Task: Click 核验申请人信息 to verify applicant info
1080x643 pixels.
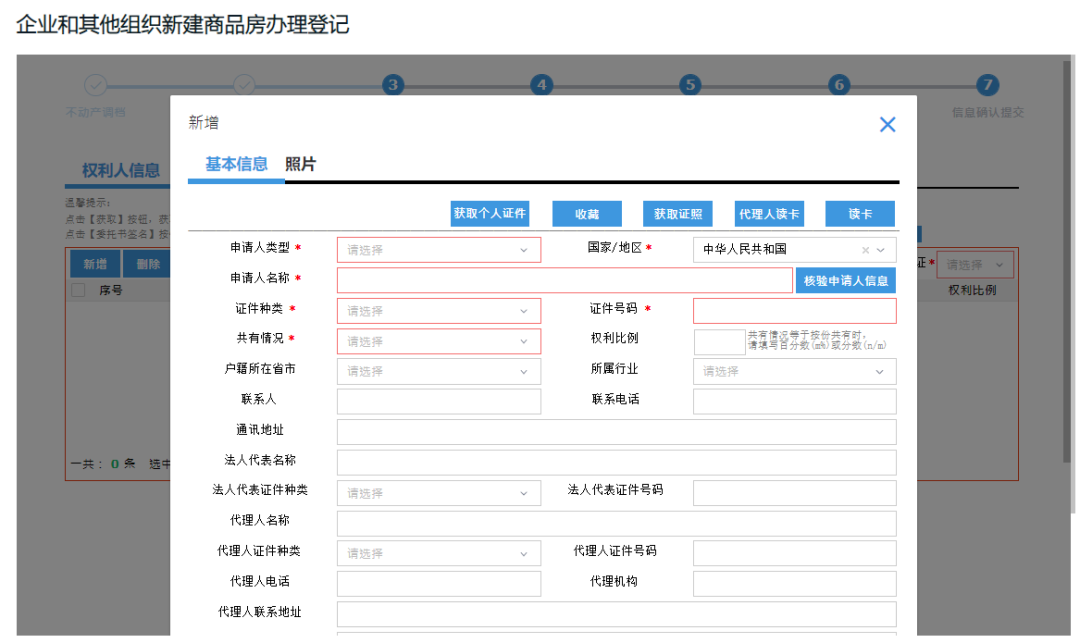Action: click(x=845, y=280)
